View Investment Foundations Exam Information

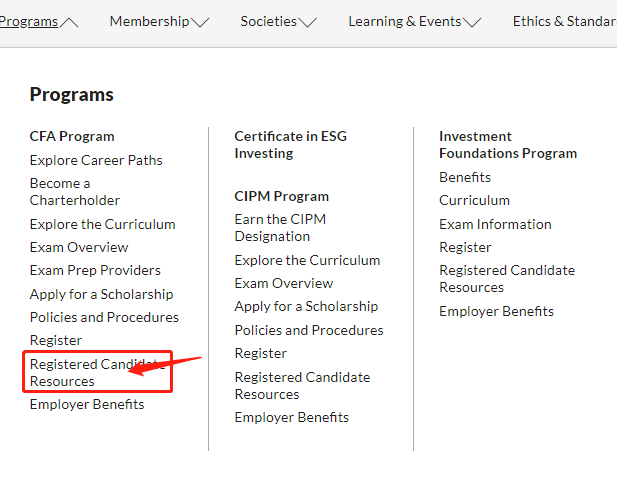(x=495, y=224)
